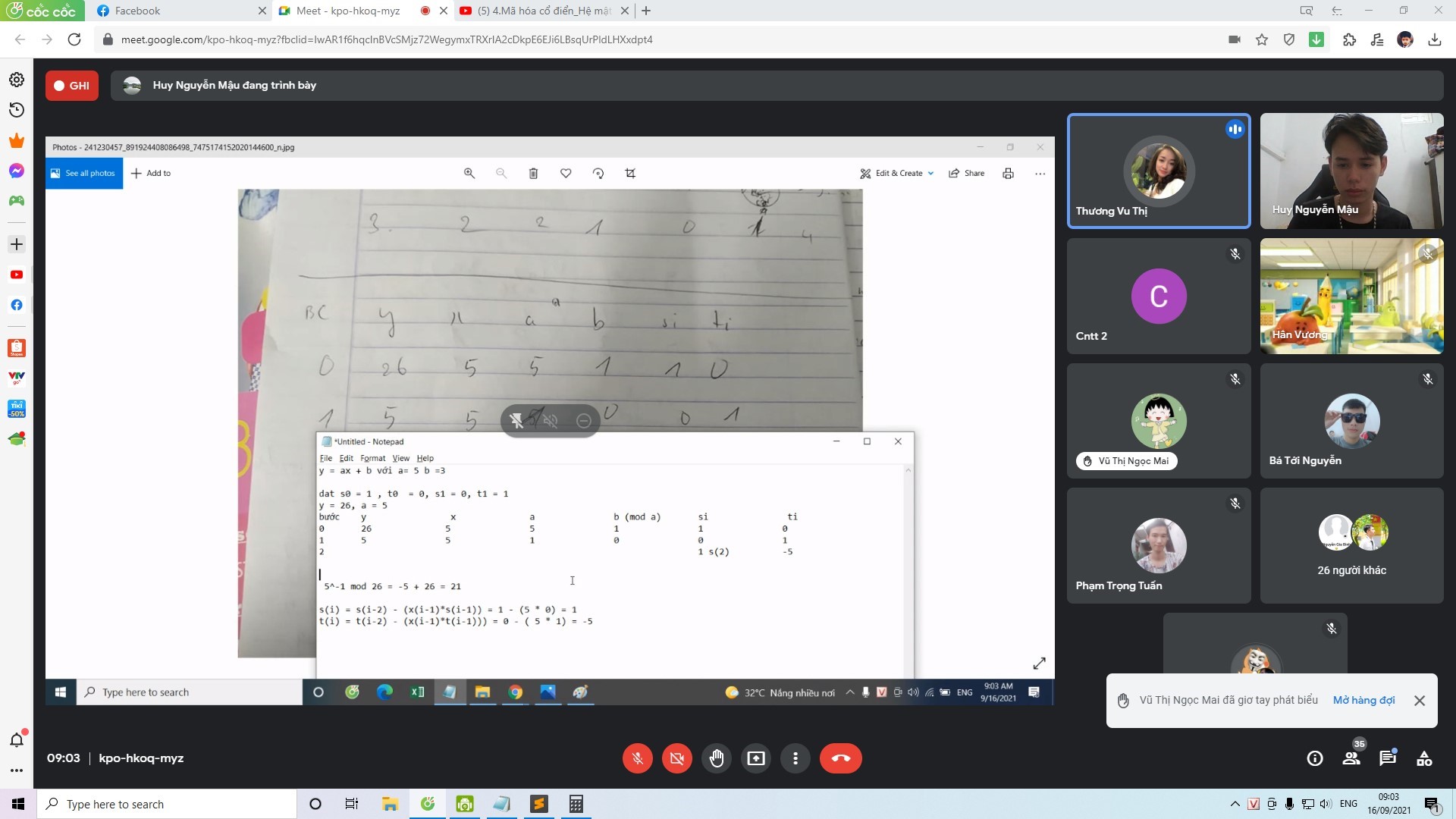Viewport: 1456px width, 819px height.
Task: Click the red GHI recording button
Action: point(72,86)
